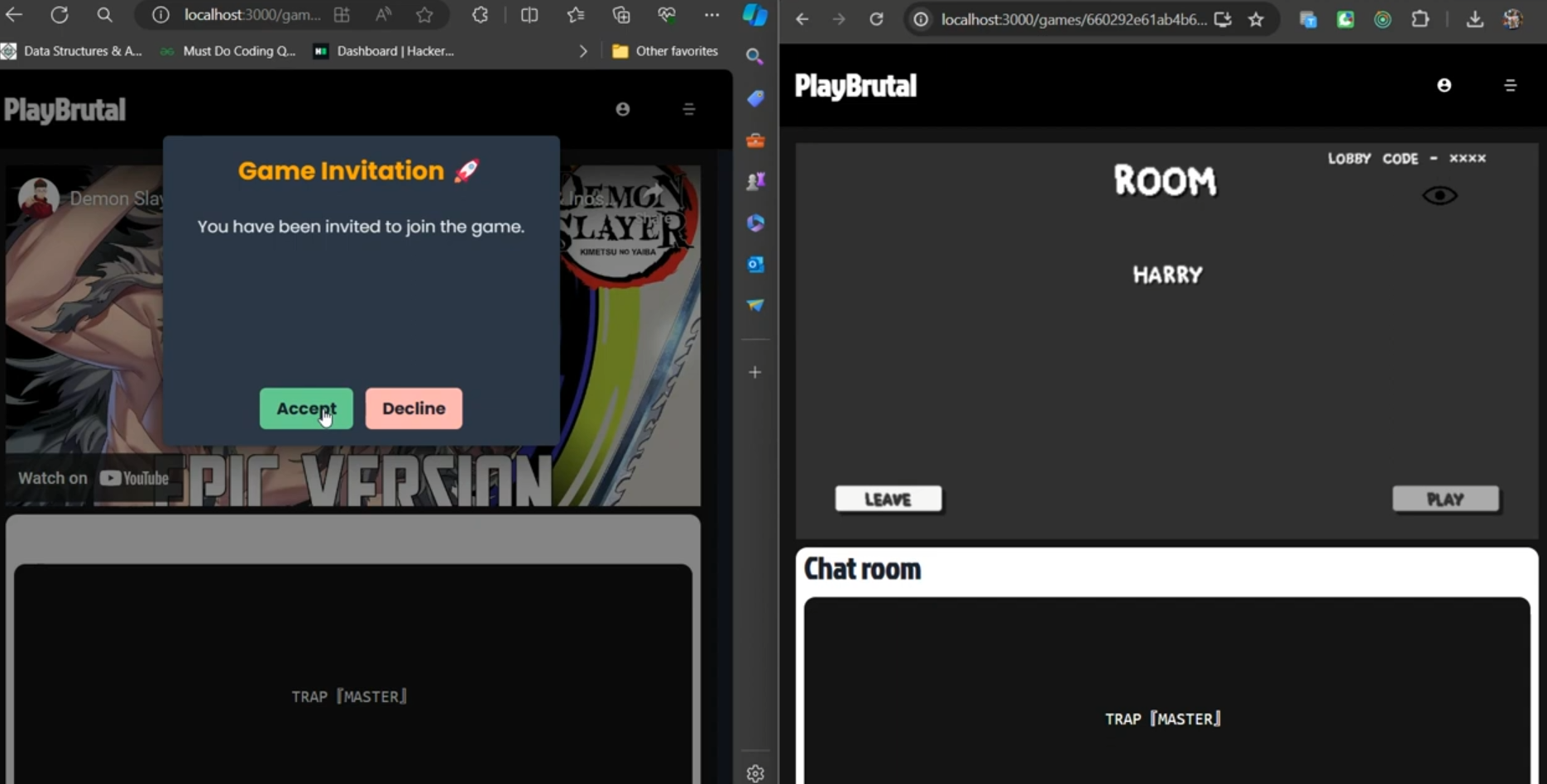The image size is (1547, 784).
Task: Open profile avatar in right browser
Action: coord(1513,19)
